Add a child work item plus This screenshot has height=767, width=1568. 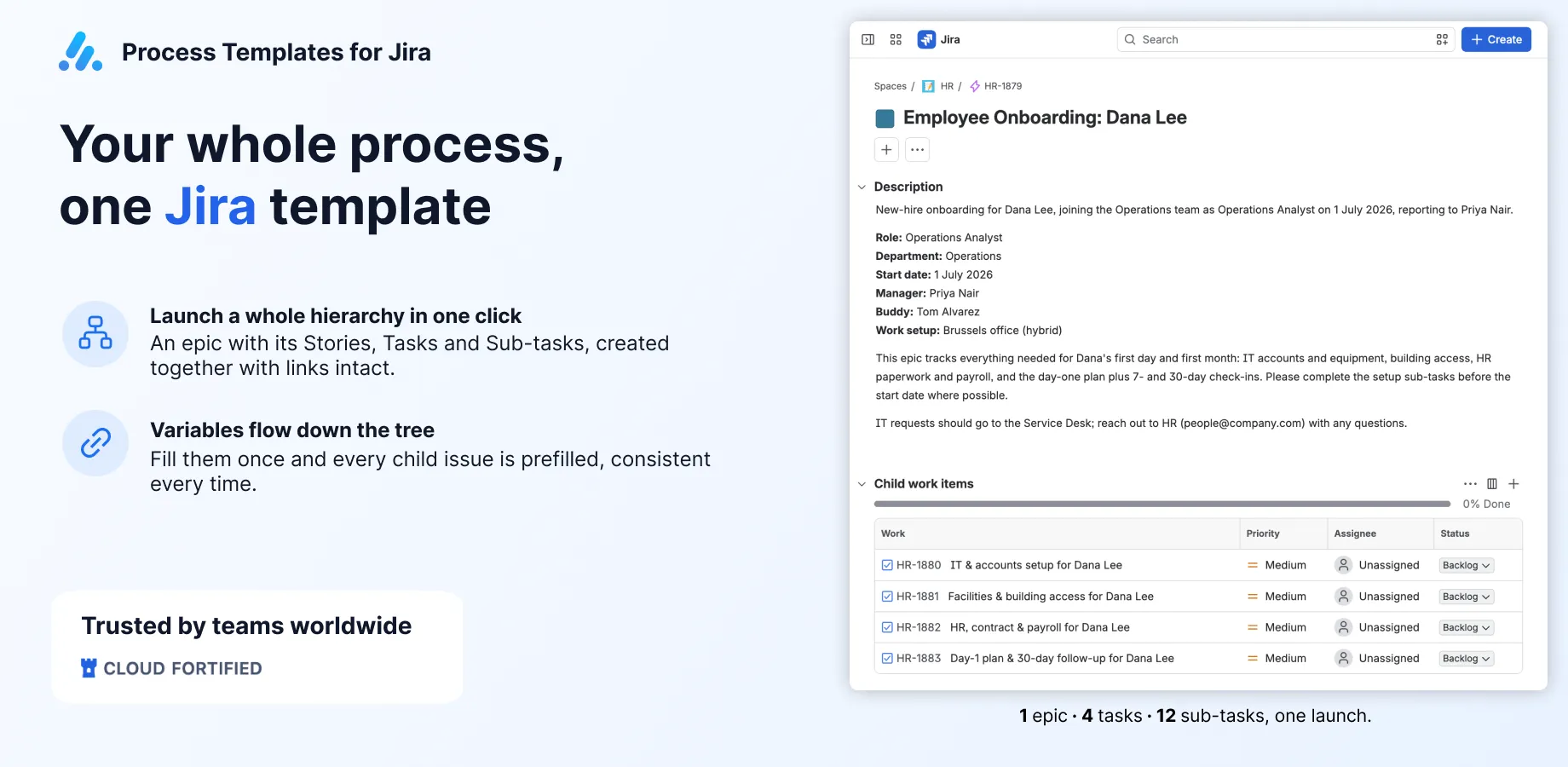click(1513, 483)
